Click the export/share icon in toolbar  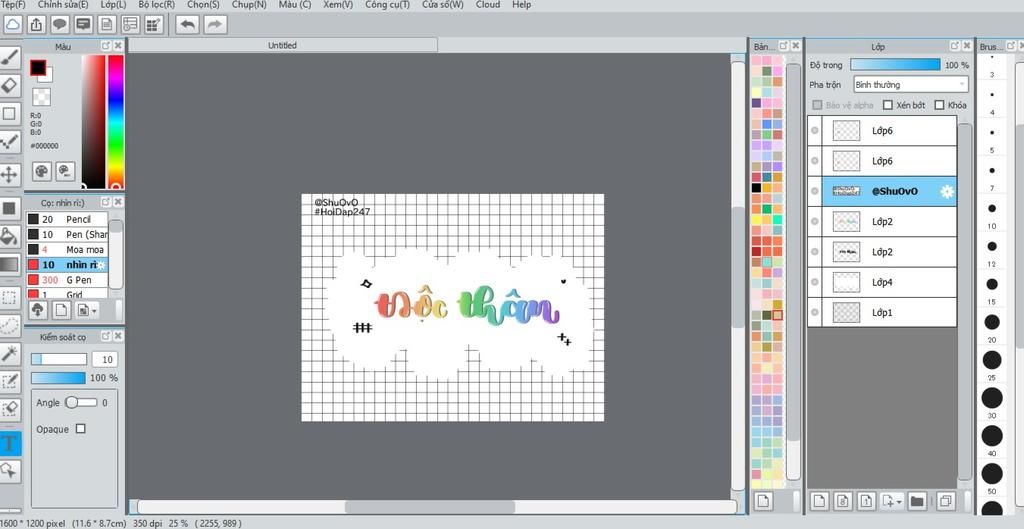pyautogui.click(x=37, y=25)
